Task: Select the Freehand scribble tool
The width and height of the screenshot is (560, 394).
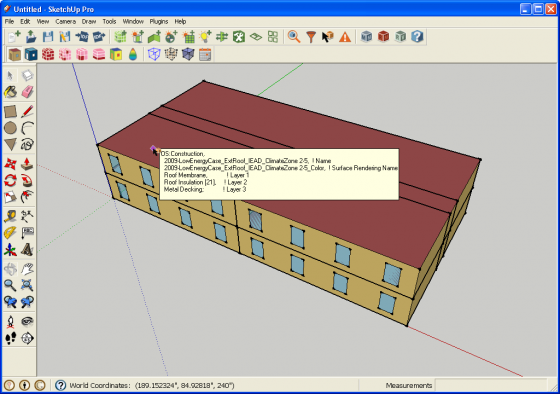Action: coord(27,144)
